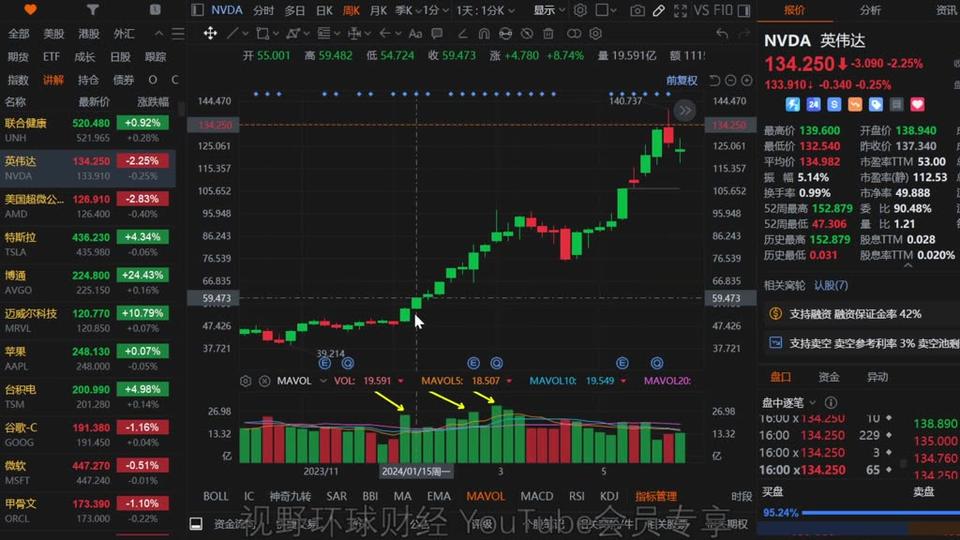Viewport: 960px width, 540px height.
Task: Expand the 盘中逐笔 dropdown
Action: coord(812,402)
